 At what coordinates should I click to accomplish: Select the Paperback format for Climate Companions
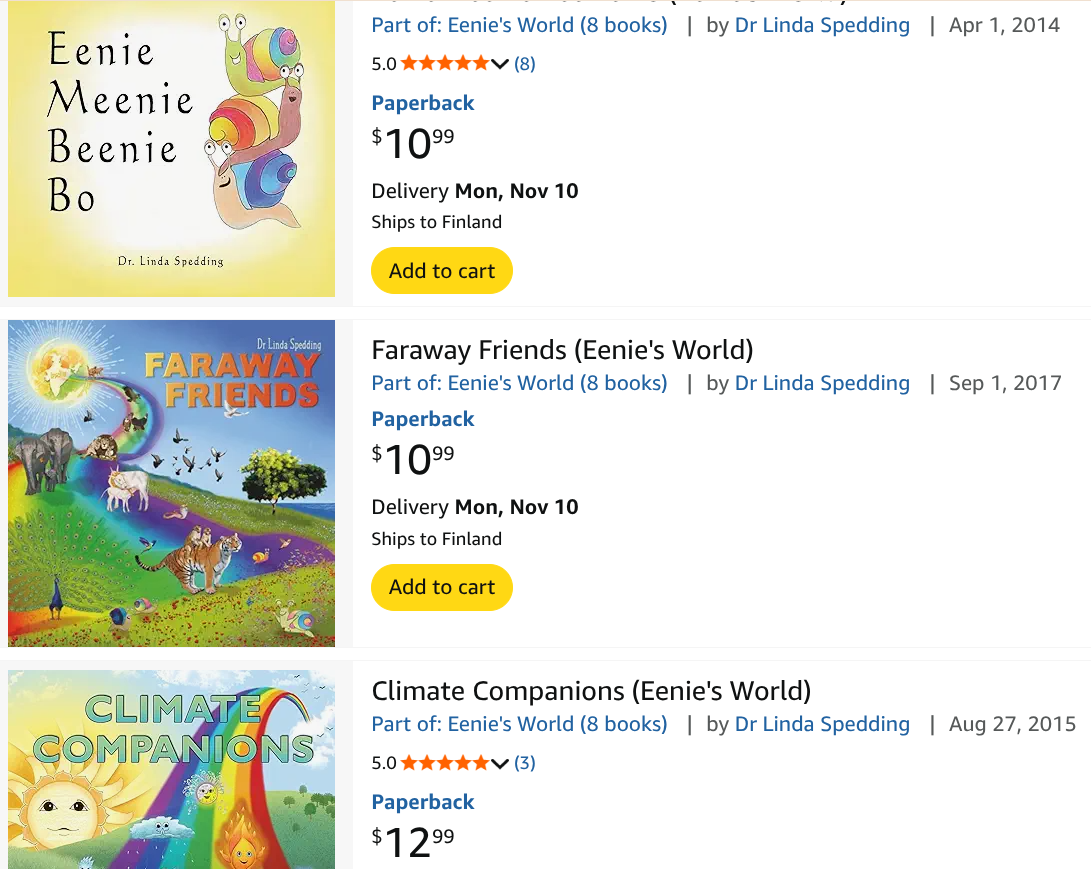[x=423, y=802]
